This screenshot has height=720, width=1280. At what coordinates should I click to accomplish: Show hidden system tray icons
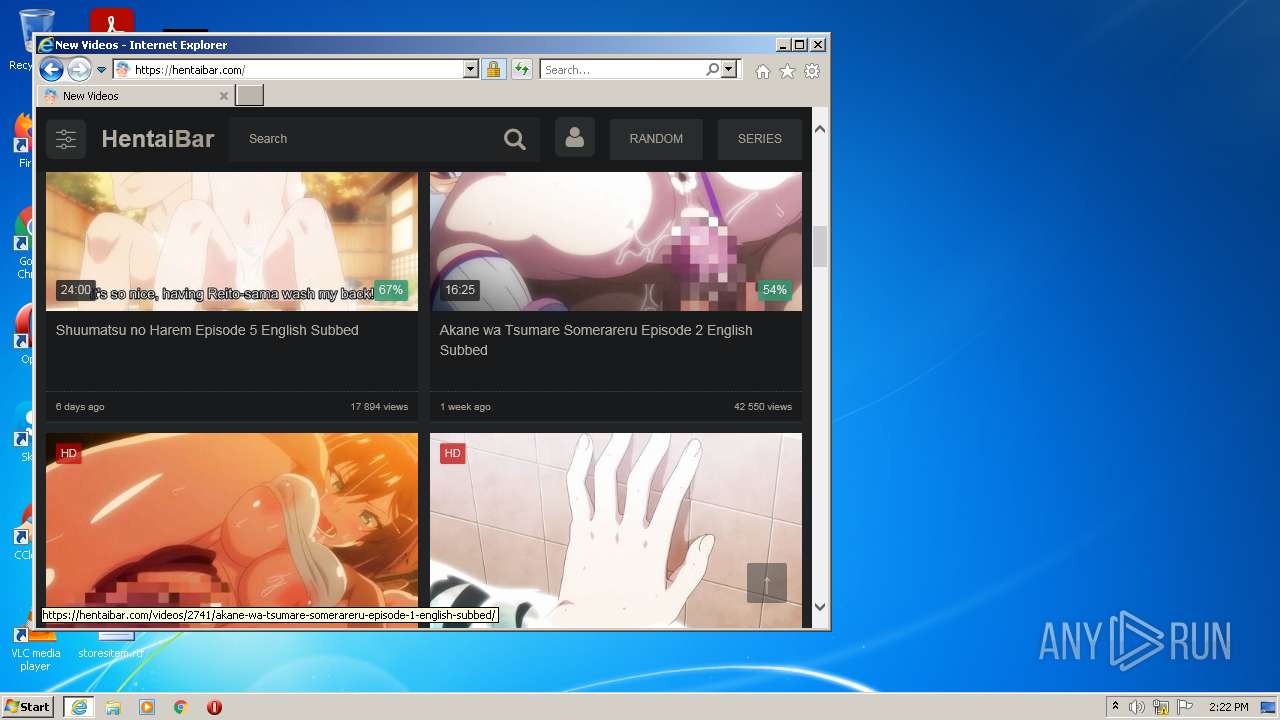1115,707
